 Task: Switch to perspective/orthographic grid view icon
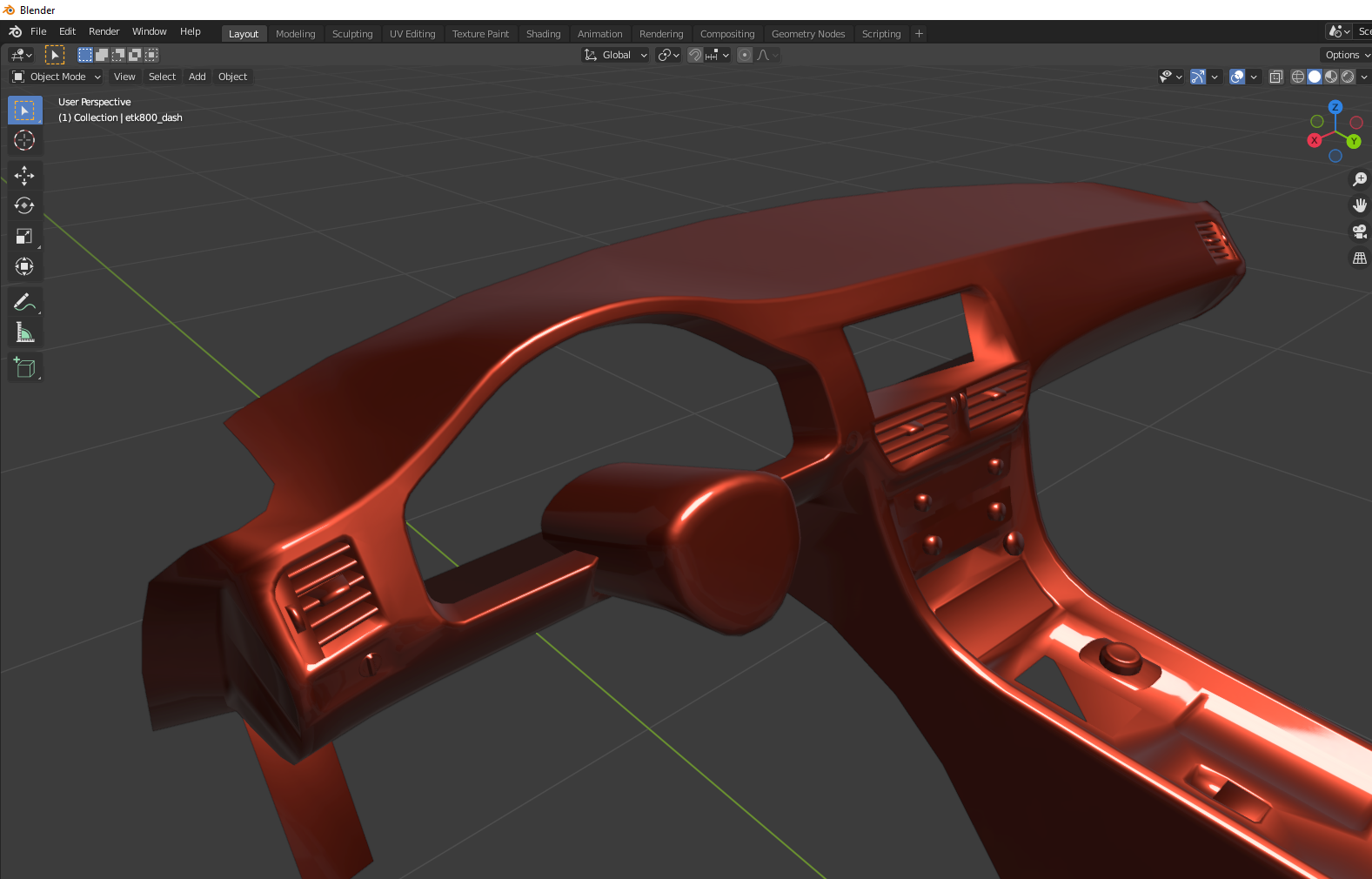coord(1359,258)
